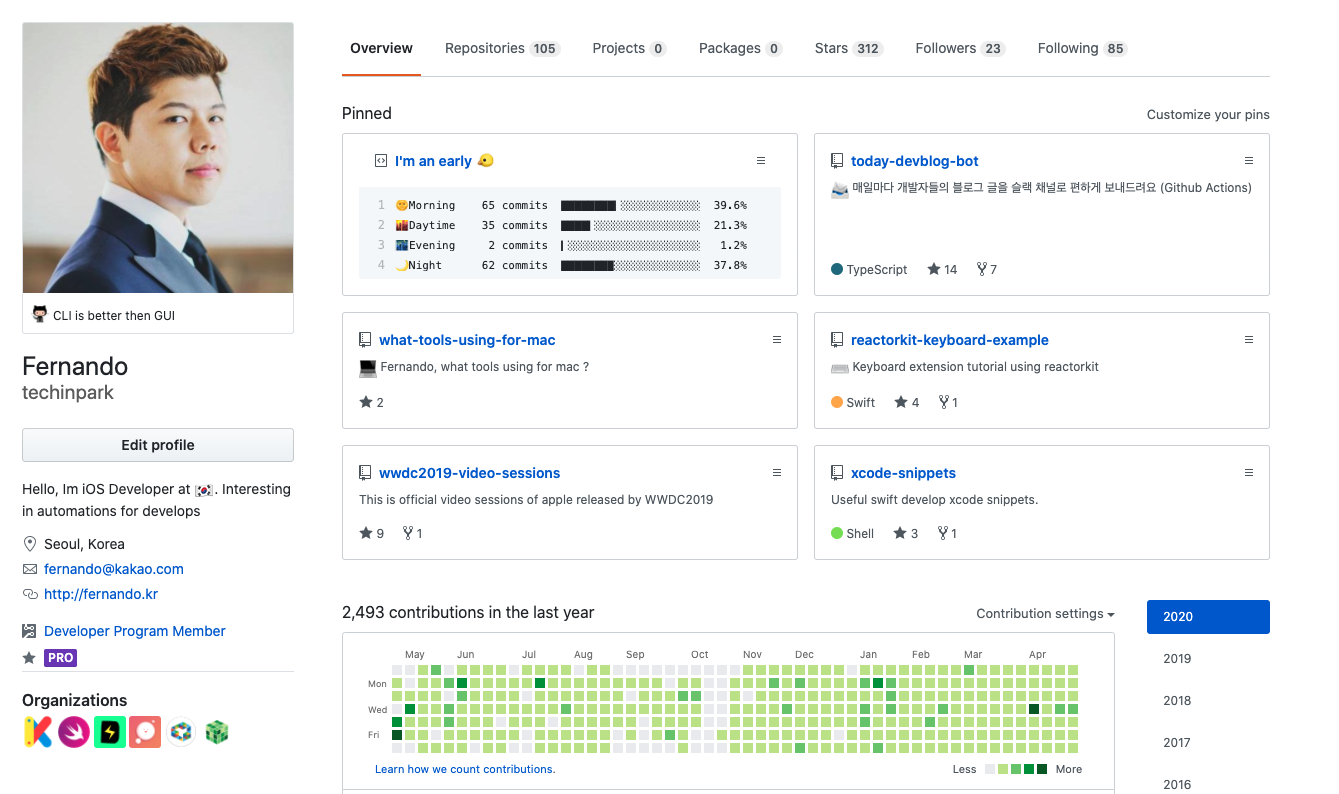Viewport: 1339px width, 794px height.
Task: Open the Contribution settings dropdown
Action: coord(1045,614)
